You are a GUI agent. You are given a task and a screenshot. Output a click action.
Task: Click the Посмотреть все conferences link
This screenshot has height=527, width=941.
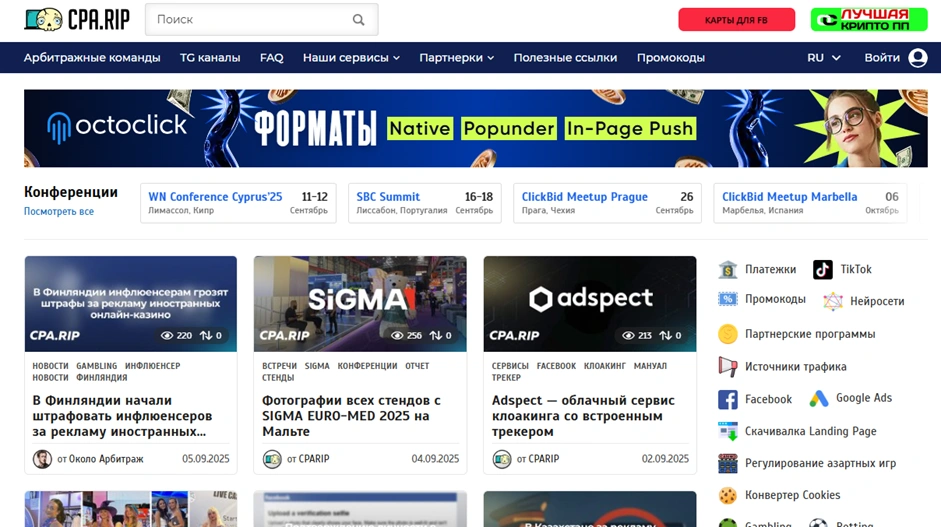59,212
